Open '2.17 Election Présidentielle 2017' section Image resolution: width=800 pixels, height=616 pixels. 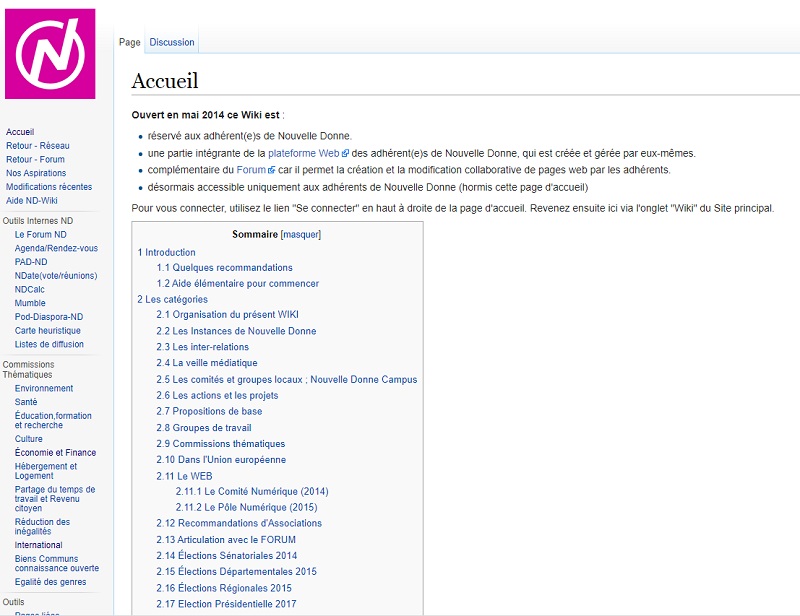tap(226, 604)
